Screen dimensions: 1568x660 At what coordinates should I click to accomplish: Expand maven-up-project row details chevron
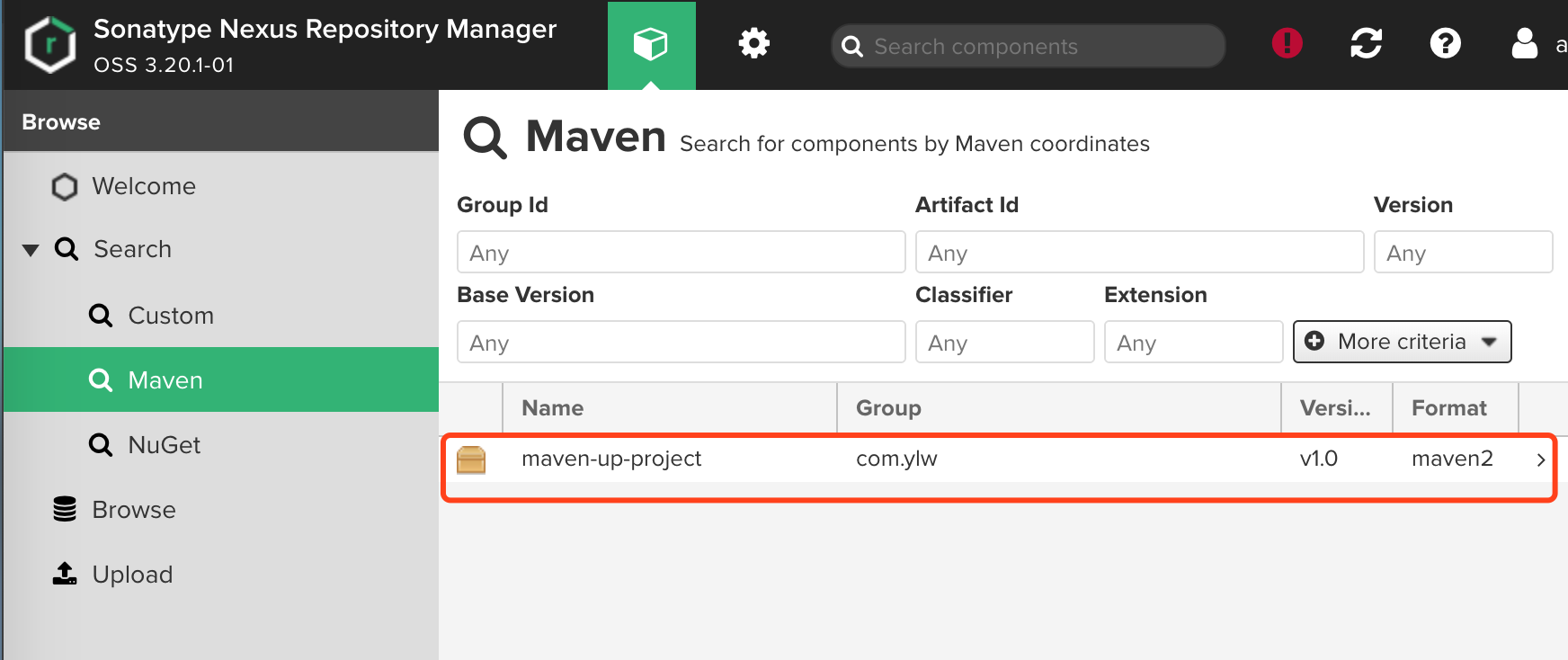point(1540,459)
